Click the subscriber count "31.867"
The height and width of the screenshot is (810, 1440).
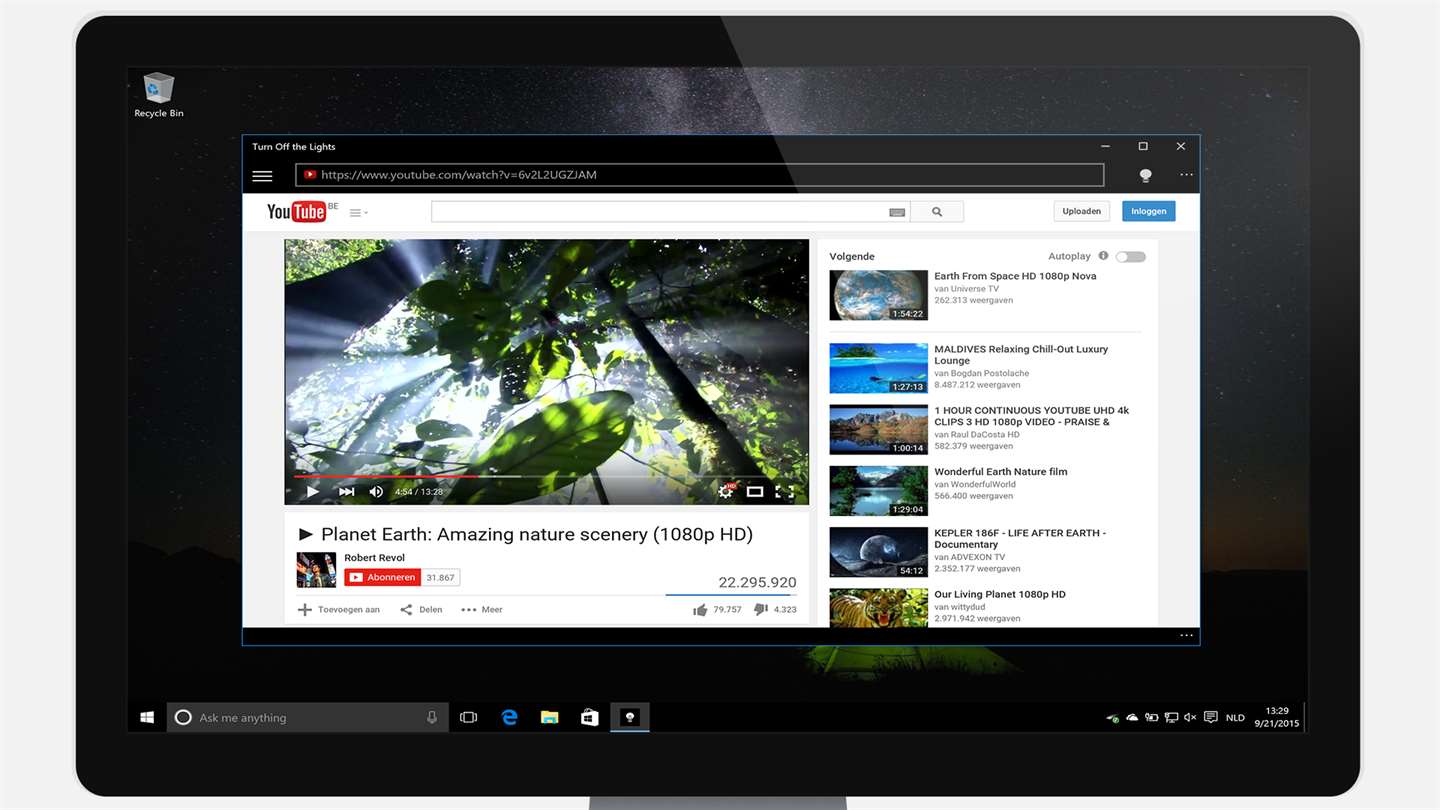[x=440, y=578]
